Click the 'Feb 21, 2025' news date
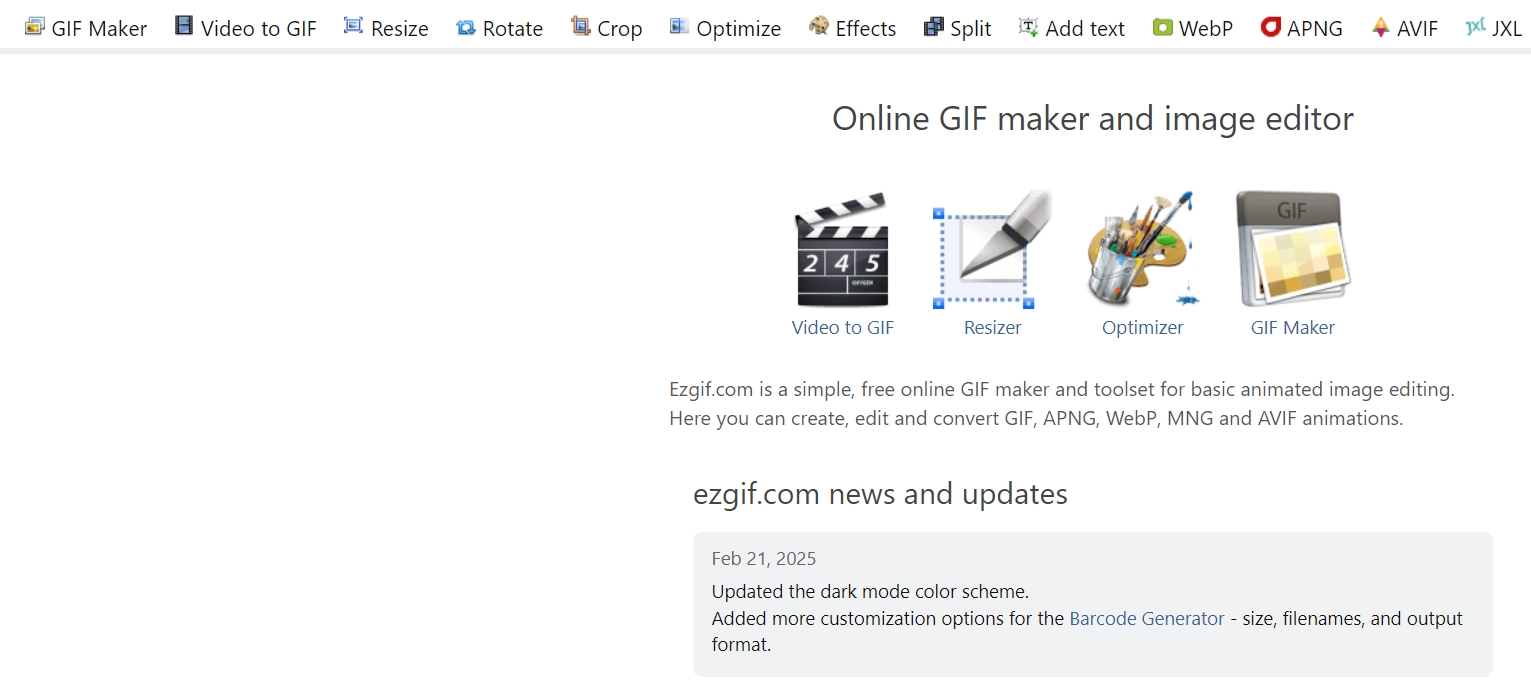The image size is (1531, 681). pyautogui.click(x=764, y=559)
